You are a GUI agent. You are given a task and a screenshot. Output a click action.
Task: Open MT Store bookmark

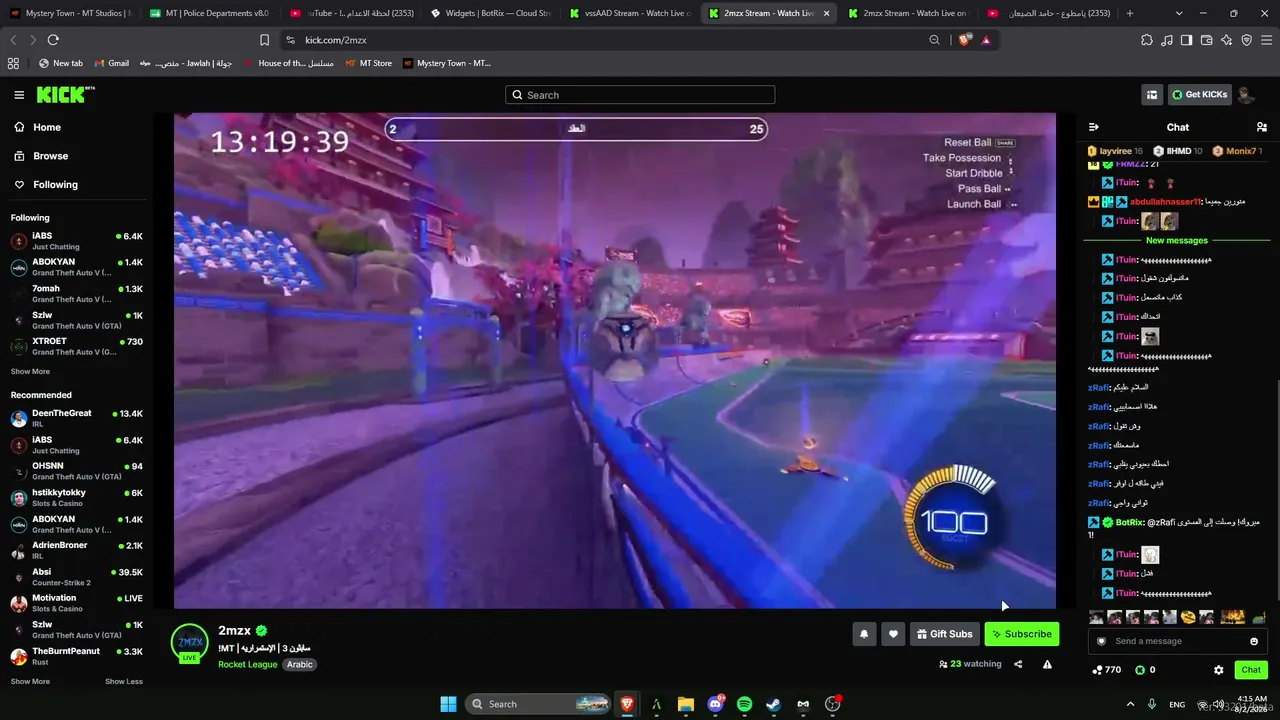[x=368, y=63]
